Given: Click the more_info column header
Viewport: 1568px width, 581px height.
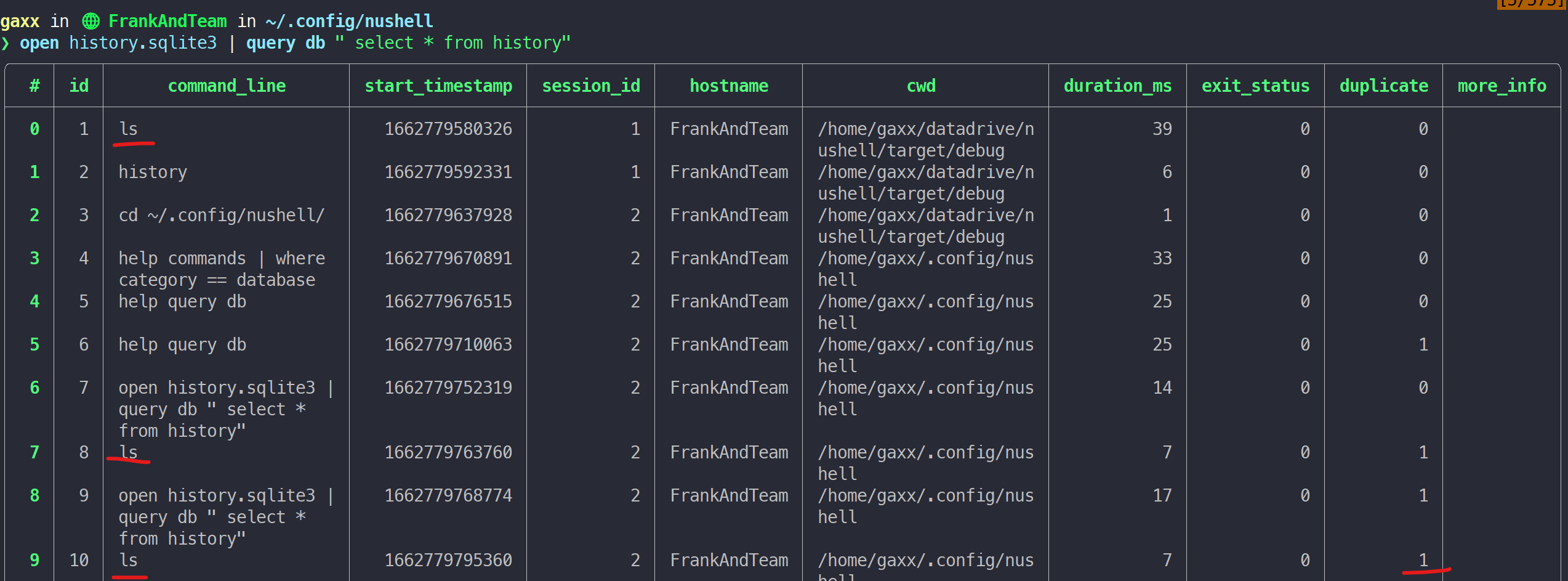Looking at the screenshot, I should click(x=1502, y=86).
